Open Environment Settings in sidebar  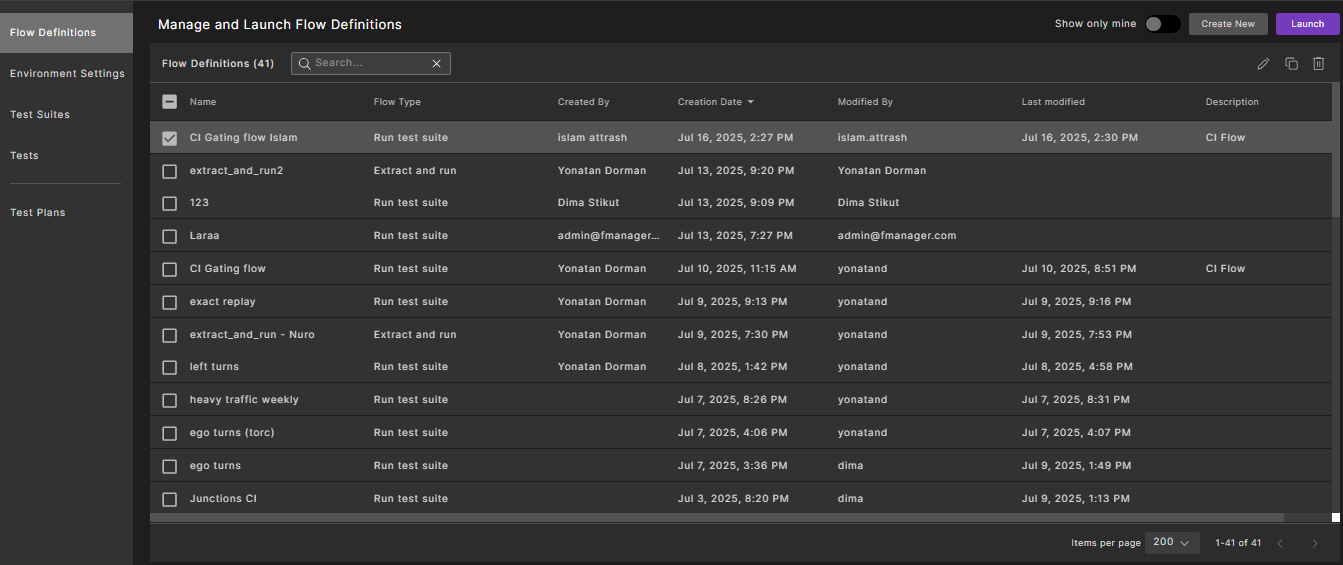67,74
